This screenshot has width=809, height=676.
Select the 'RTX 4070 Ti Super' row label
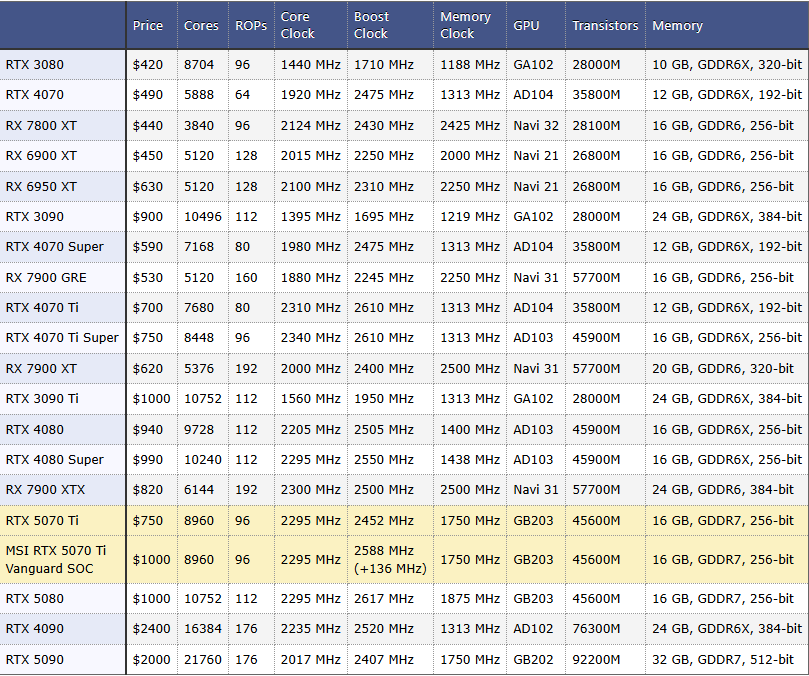tap(62, 337)
